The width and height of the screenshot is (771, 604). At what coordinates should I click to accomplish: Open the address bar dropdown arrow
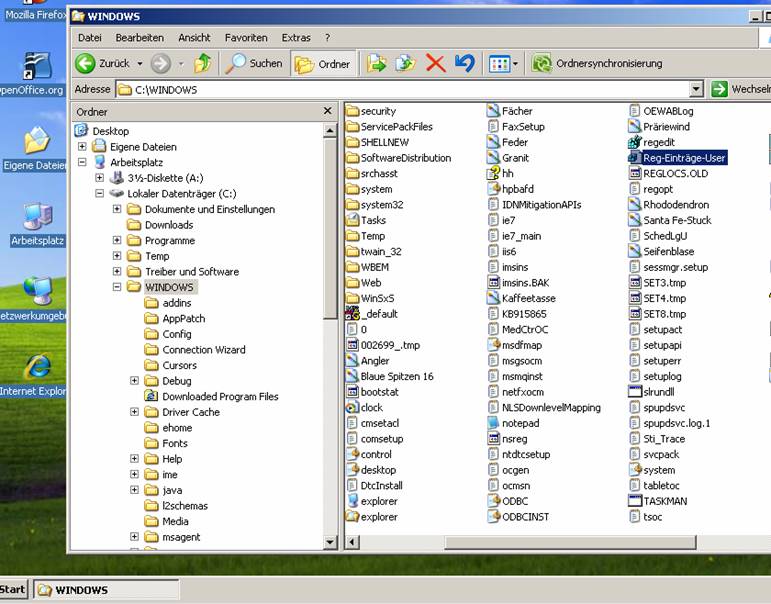click(696, 90)
